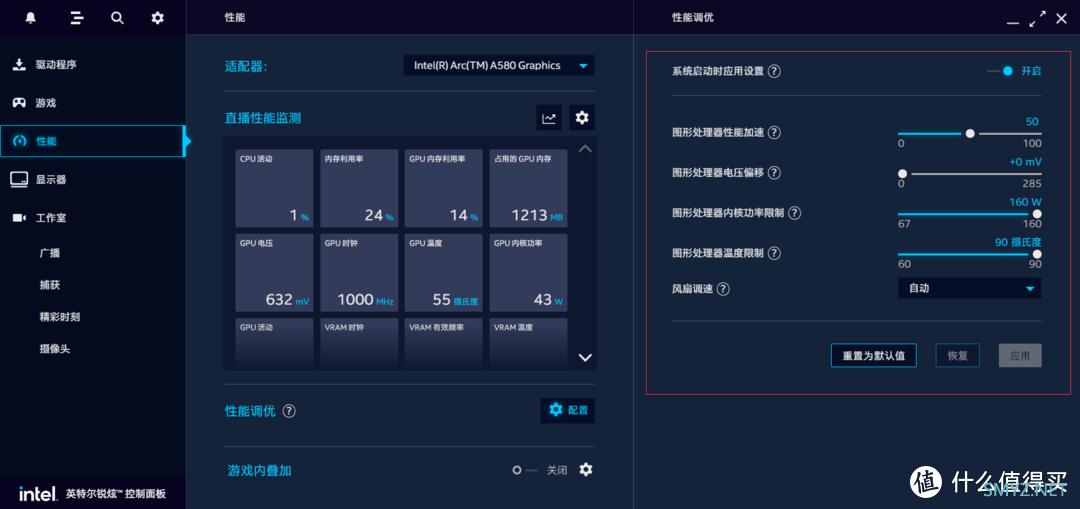Click the 内核功率限制 slider handle
1080x509 pixels.
tap(1037, 214)
